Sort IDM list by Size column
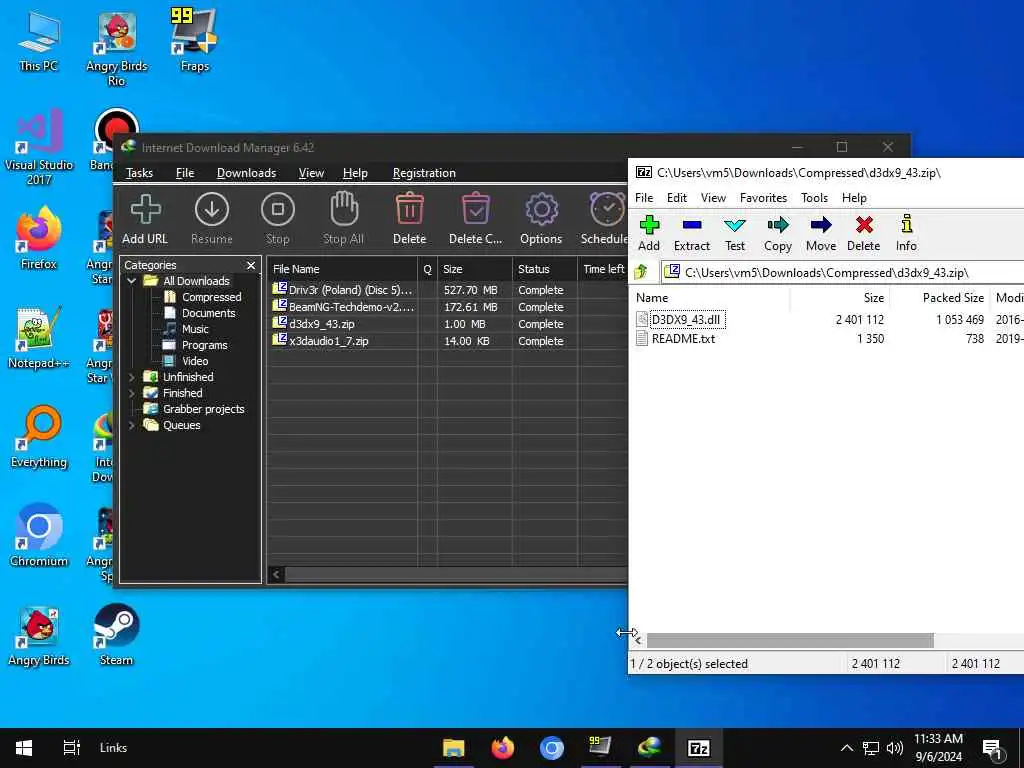Viewport: 1024px width, 768px height. tap(475, 268)
